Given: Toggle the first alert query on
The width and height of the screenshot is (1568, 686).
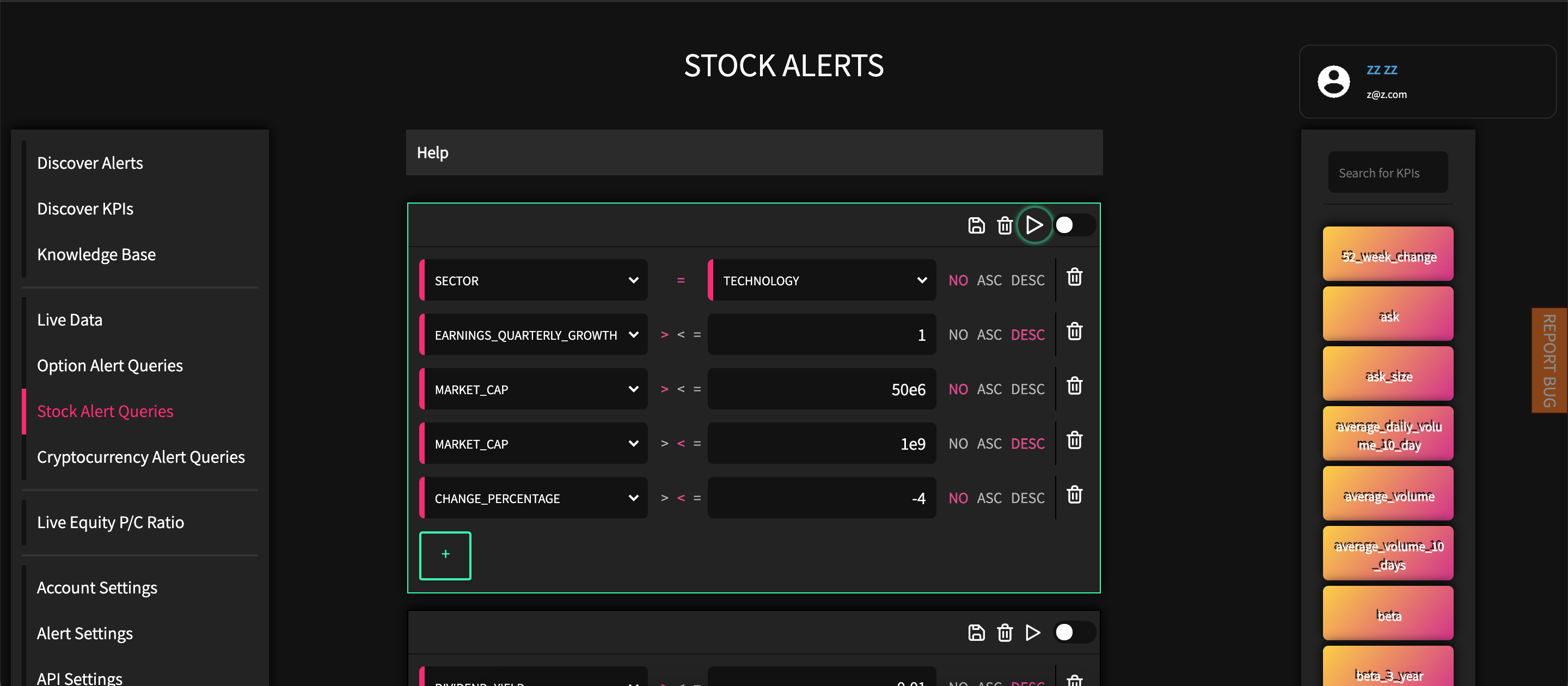Looking at the screenshot, I should (1074, 225).
